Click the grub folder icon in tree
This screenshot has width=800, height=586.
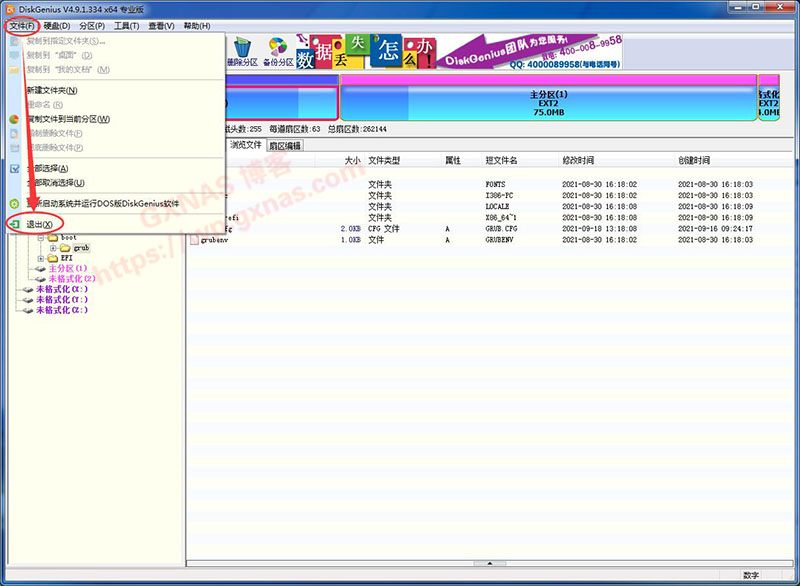pyautogui.click(x=65, y=247)
